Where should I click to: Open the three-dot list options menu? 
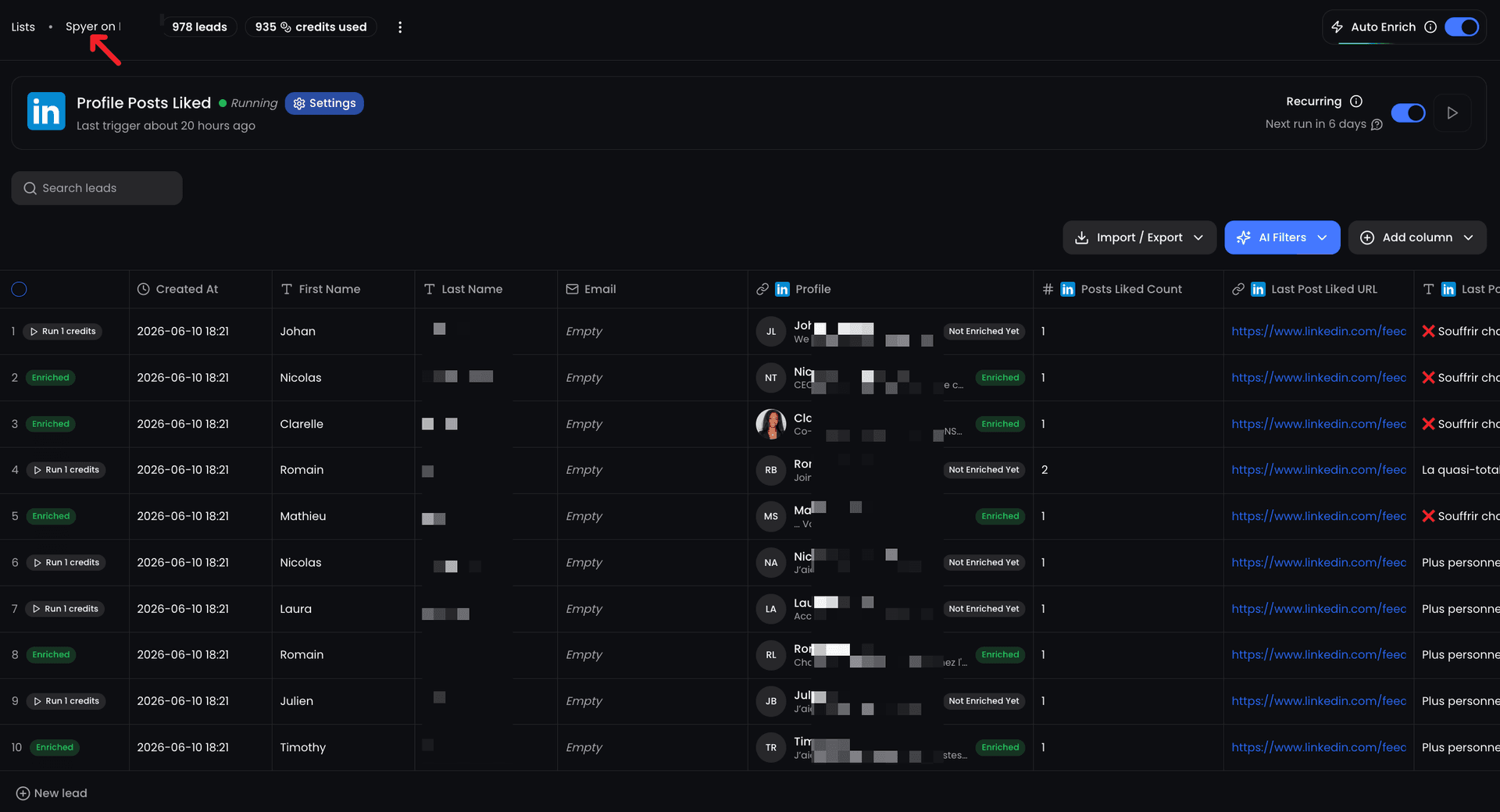[x=400, y=27]
